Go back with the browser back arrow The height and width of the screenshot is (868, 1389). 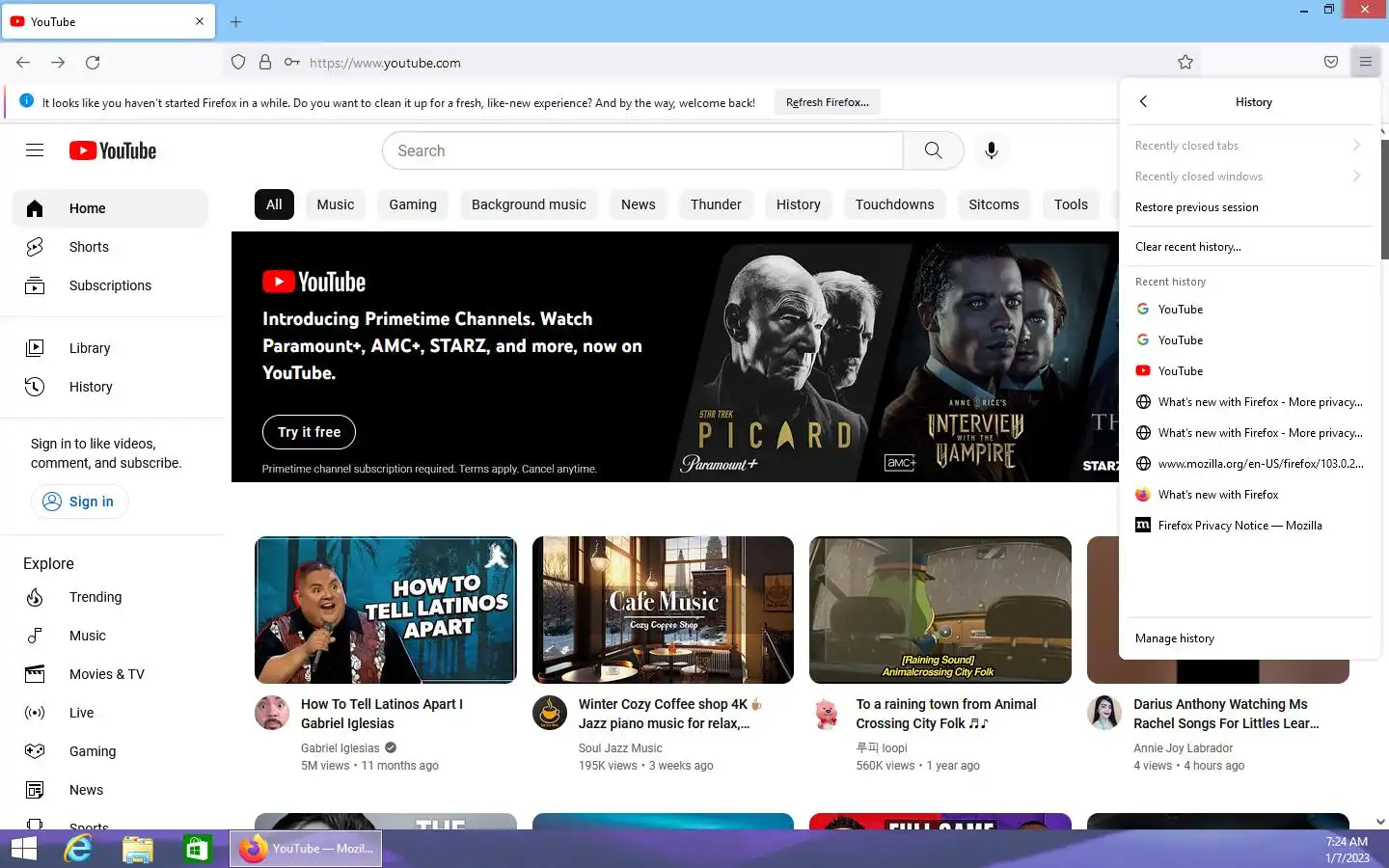coord(23,63)
